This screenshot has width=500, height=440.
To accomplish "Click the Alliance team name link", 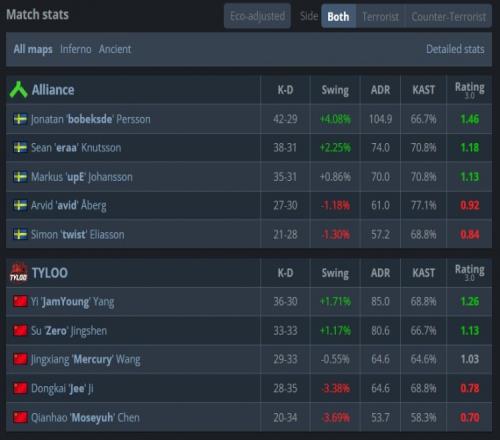I will coord(53,90).
